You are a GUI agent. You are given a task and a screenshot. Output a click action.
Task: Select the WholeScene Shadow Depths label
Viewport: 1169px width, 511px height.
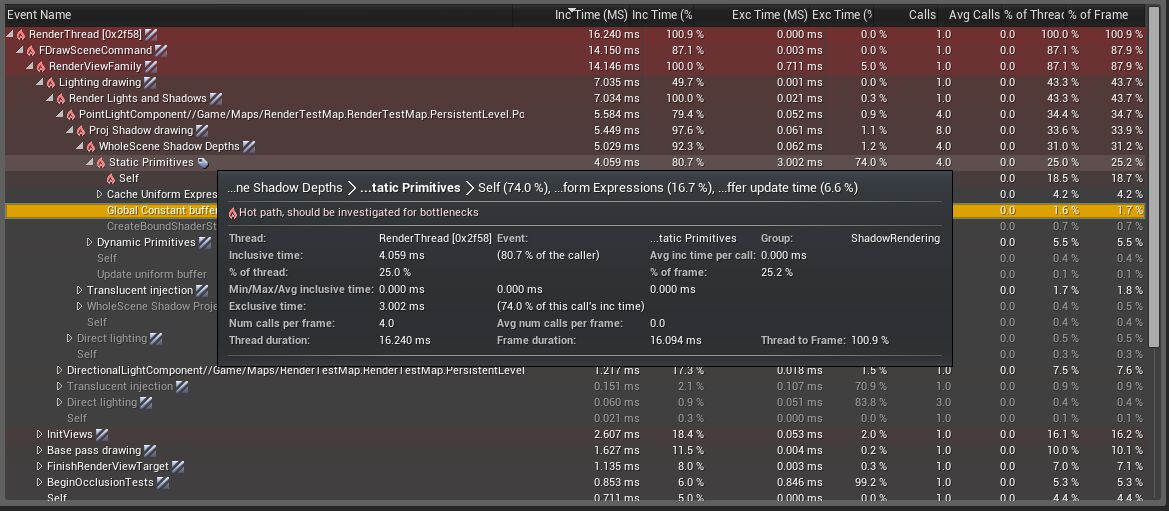(x=169, y=147)
